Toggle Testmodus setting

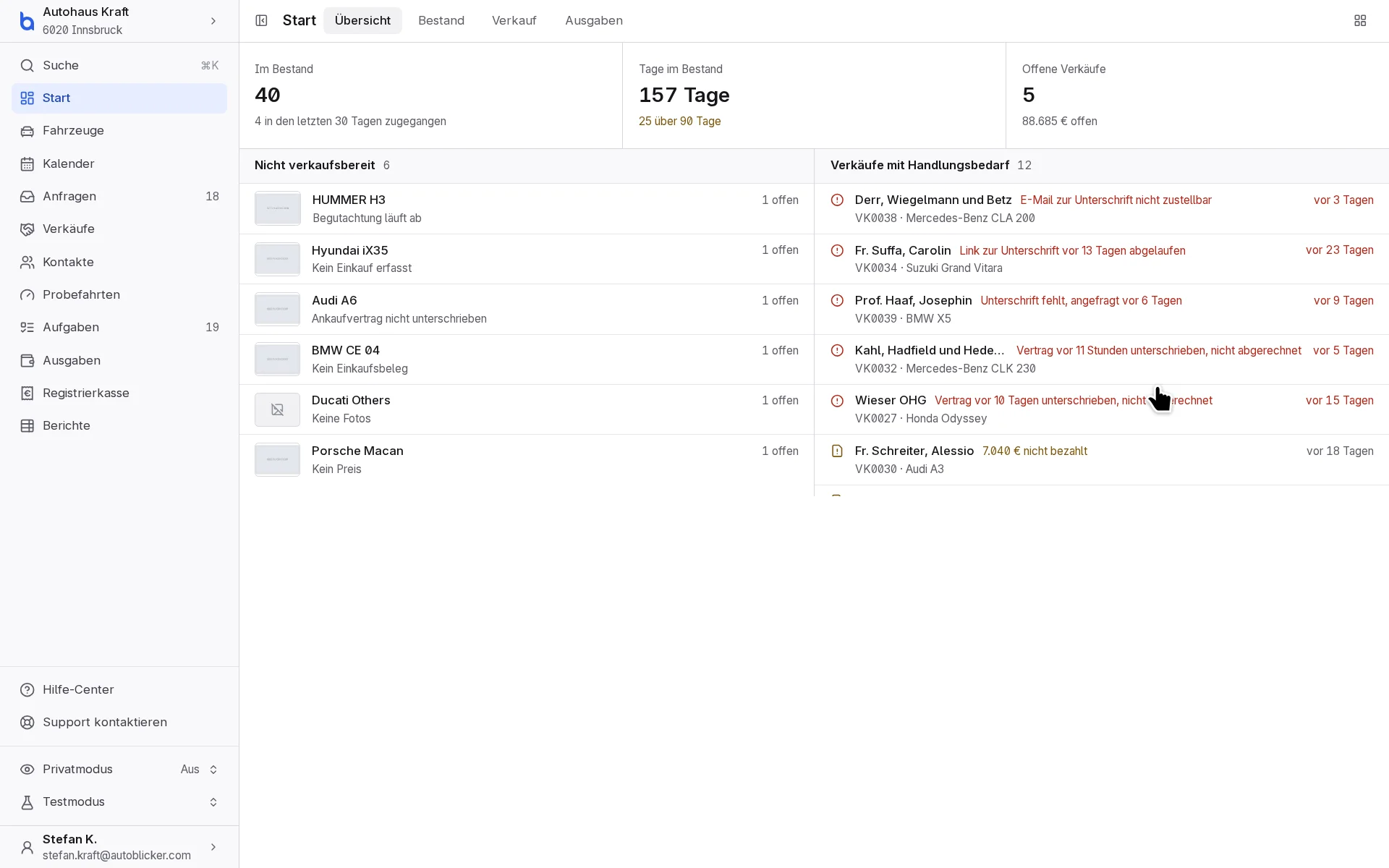(119, 801)
